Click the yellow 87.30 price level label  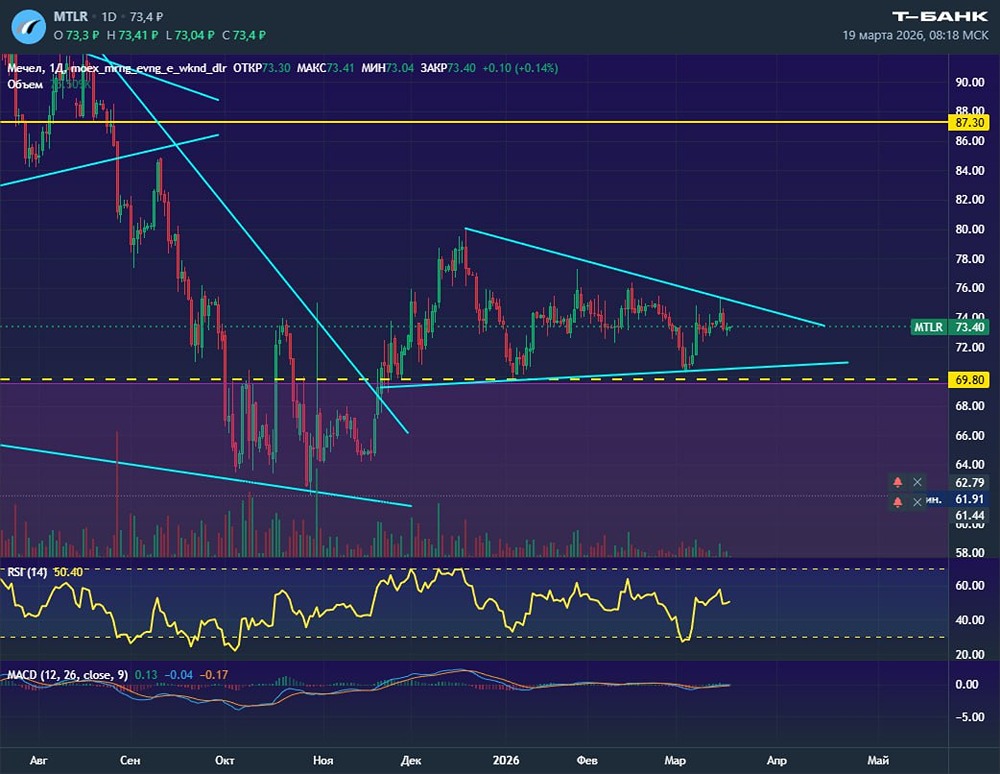pyautogui.click(x=969, y=122)
